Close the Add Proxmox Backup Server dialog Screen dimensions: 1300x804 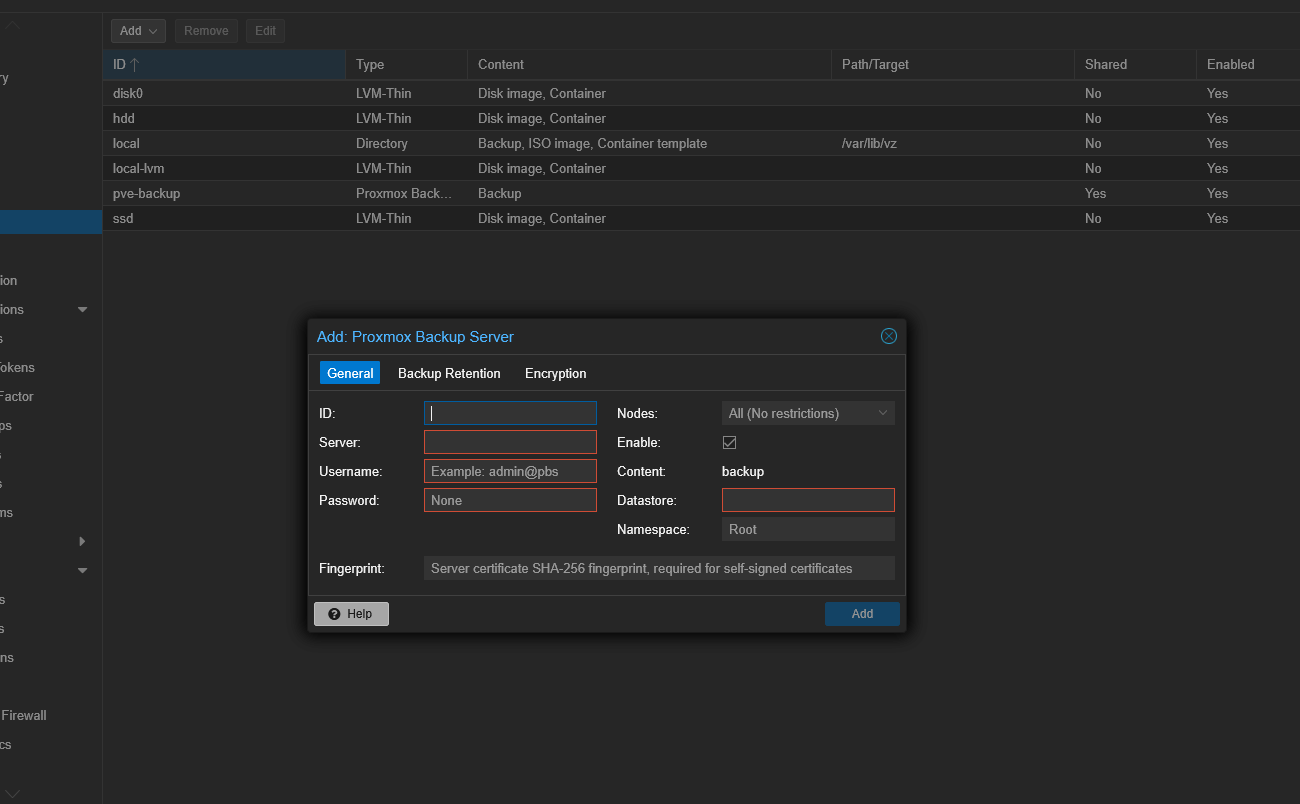888,336
